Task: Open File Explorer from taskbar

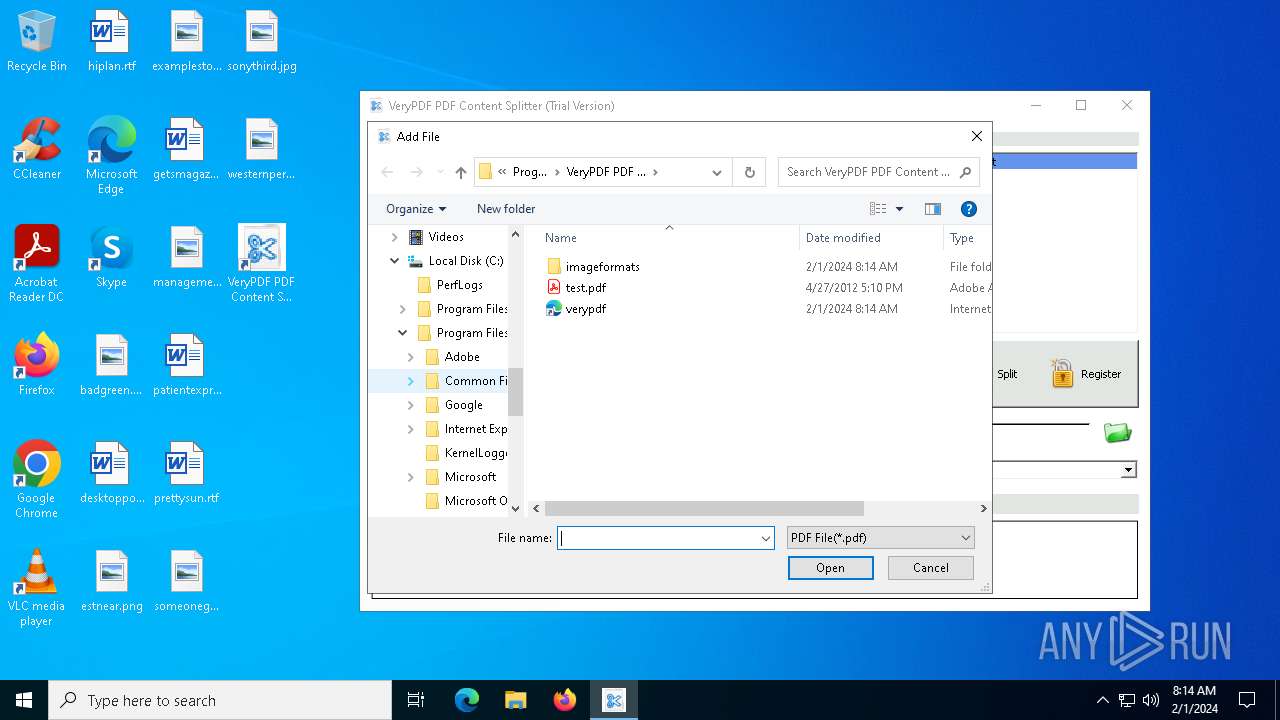Action: pos(516,700)
